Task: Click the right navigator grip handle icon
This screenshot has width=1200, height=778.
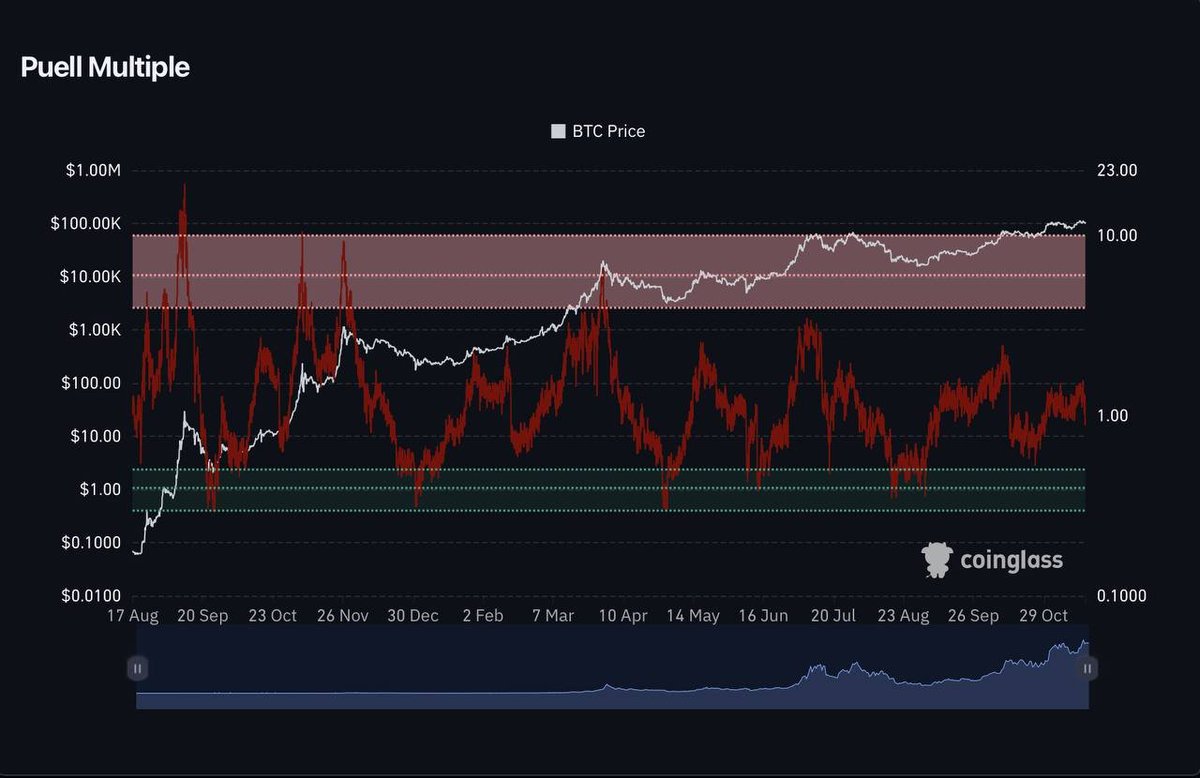Action: (x=1087, y=668)
